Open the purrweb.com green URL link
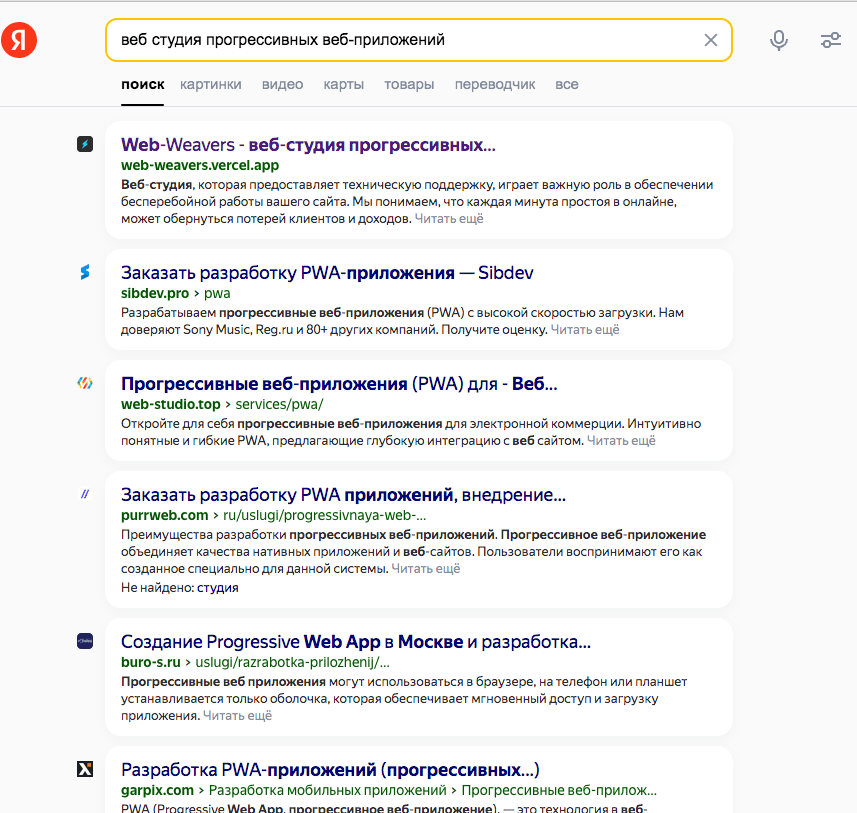The height and width of the screenshot is (813, 857). tap(164, 515)
